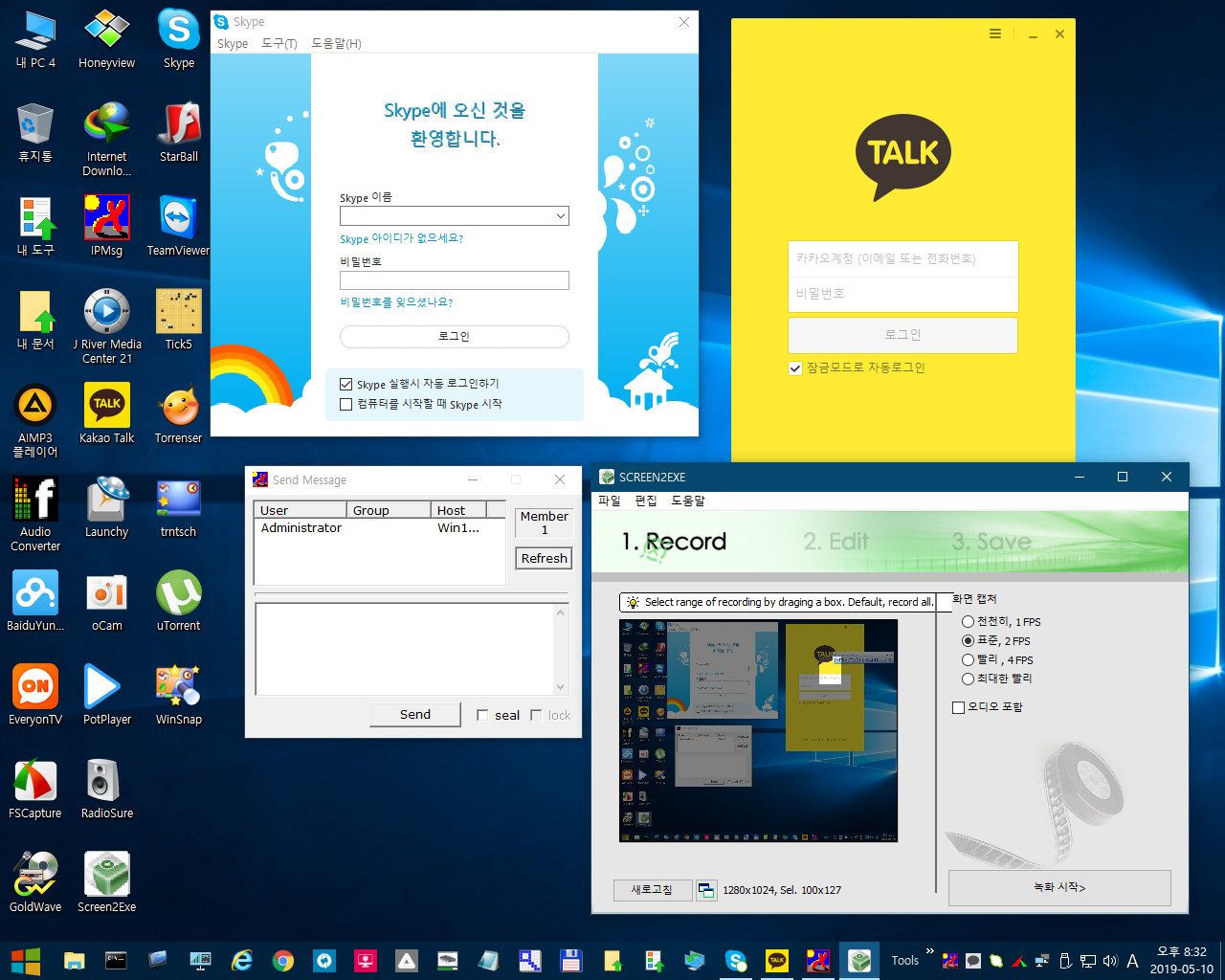The height and width of the screenshot is (980, 1225).
Task: Open Internet Download Manager desktop icon
Action: click(106, 140)
